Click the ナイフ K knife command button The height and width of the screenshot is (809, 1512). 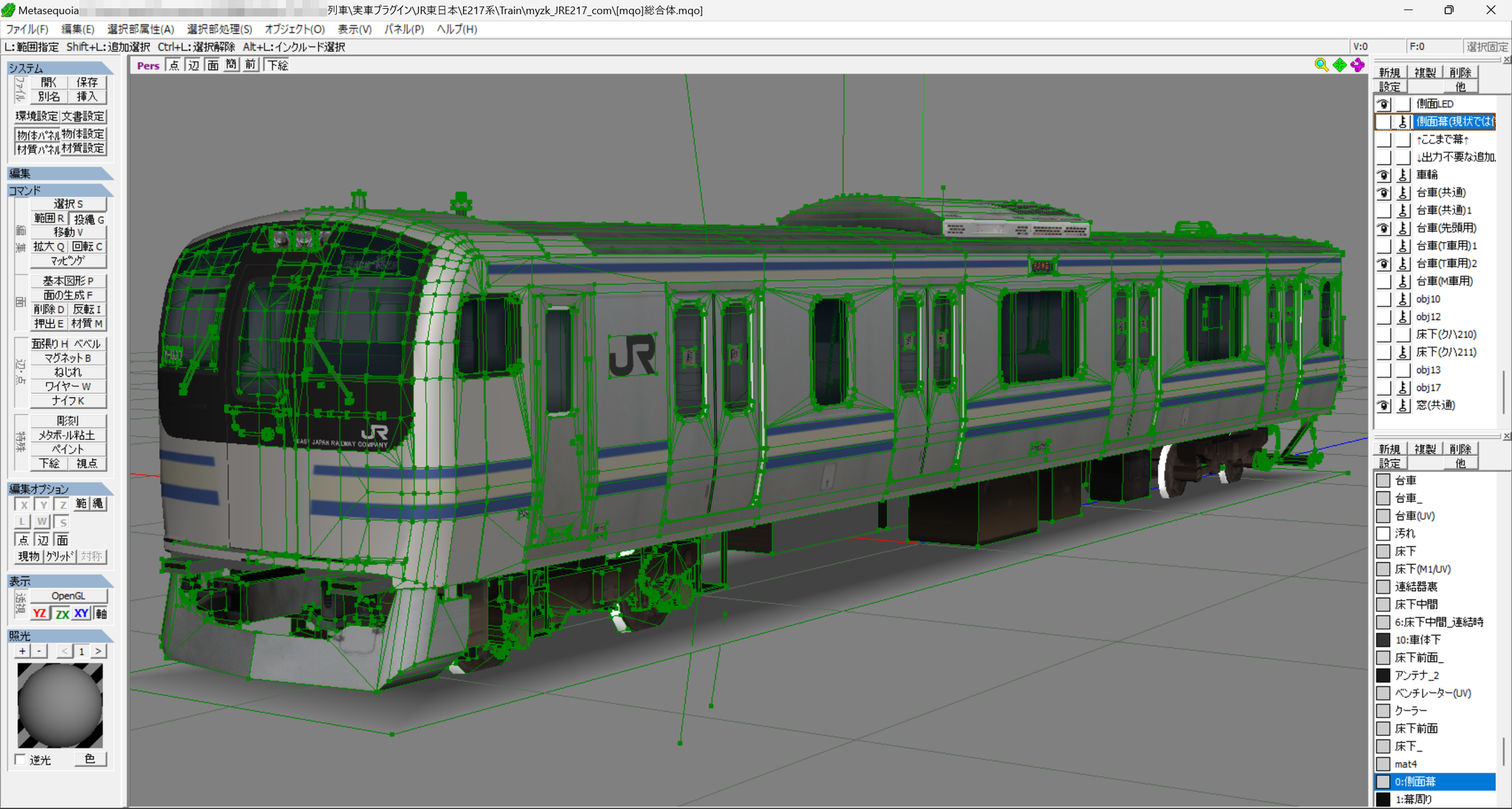pyautogui.click(x=68, y=401)
